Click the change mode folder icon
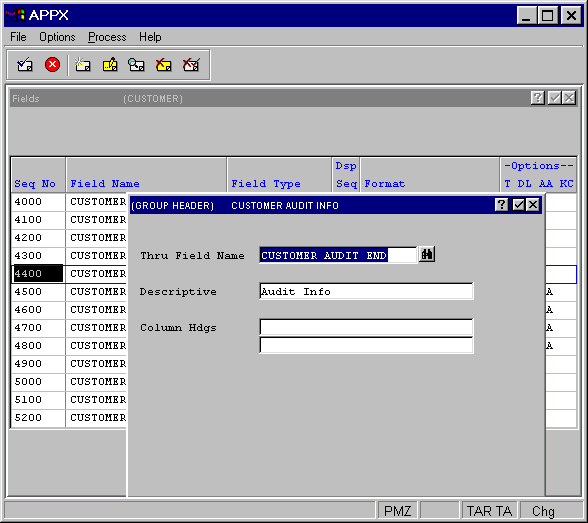This screenshot has height=523, width=588. (x=110, y=65)
